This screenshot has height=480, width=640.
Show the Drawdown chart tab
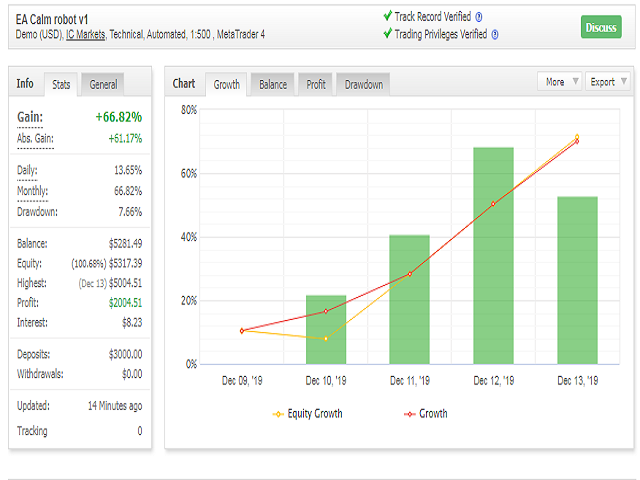pos(364,85)
